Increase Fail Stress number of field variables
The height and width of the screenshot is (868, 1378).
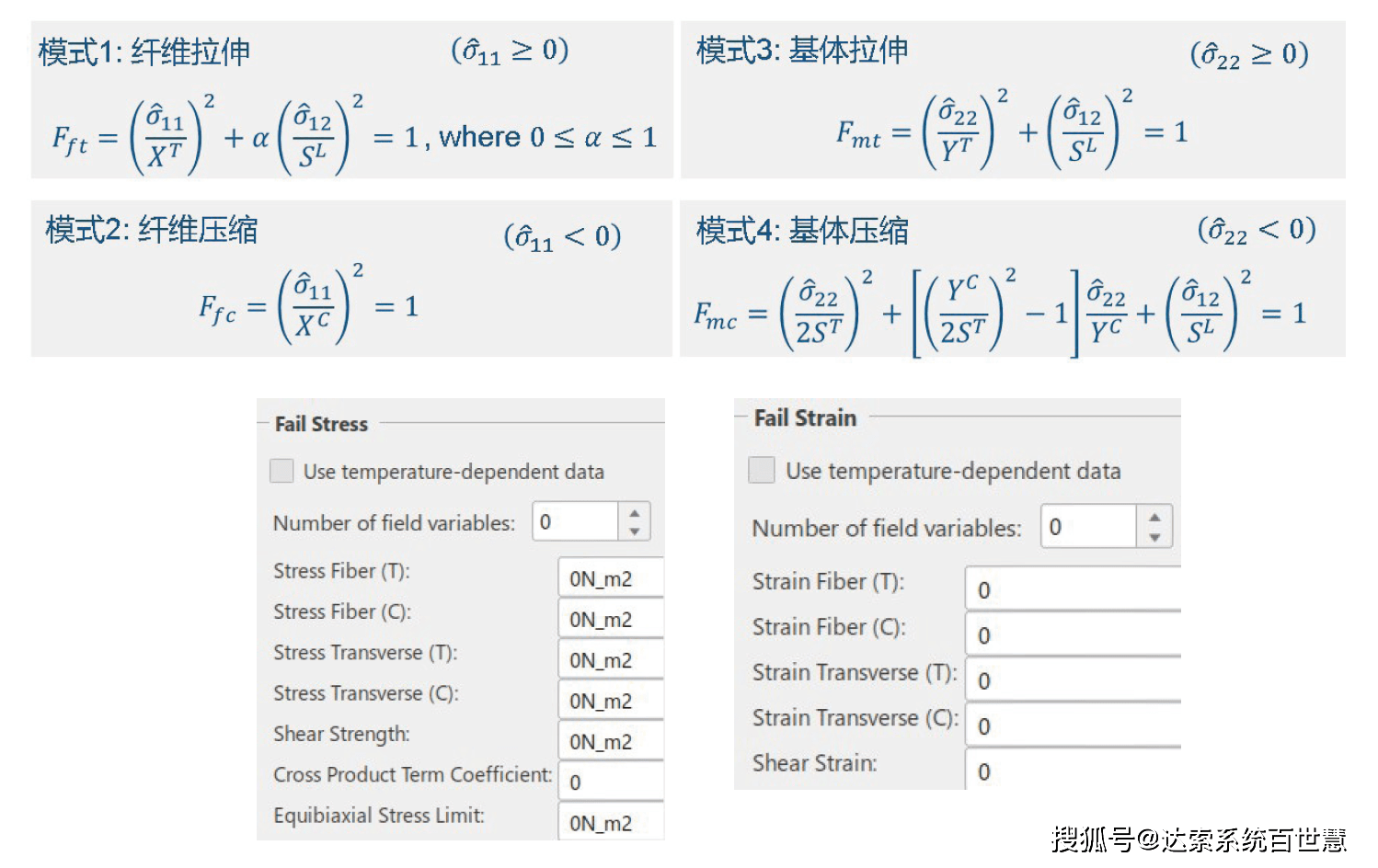[635, 513]
